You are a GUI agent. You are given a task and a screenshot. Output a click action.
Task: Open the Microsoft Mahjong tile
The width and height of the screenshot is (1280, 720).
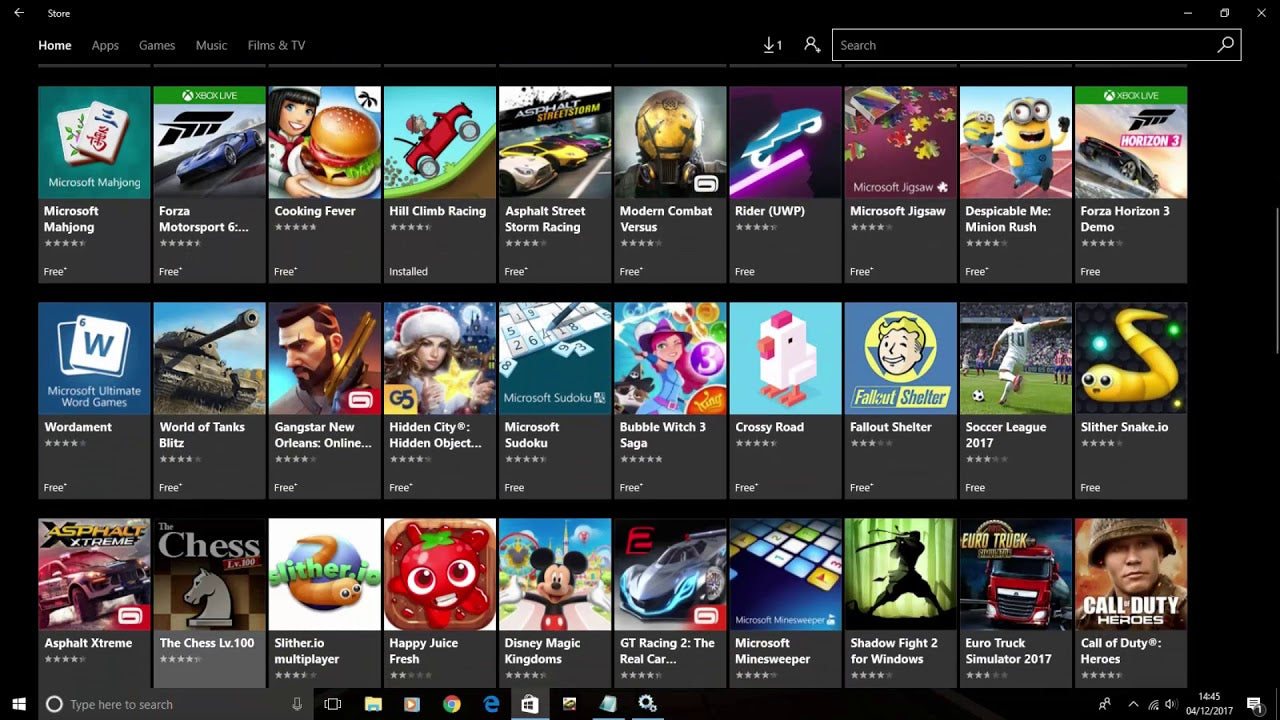pyautogui.click(x=94, y=180)
